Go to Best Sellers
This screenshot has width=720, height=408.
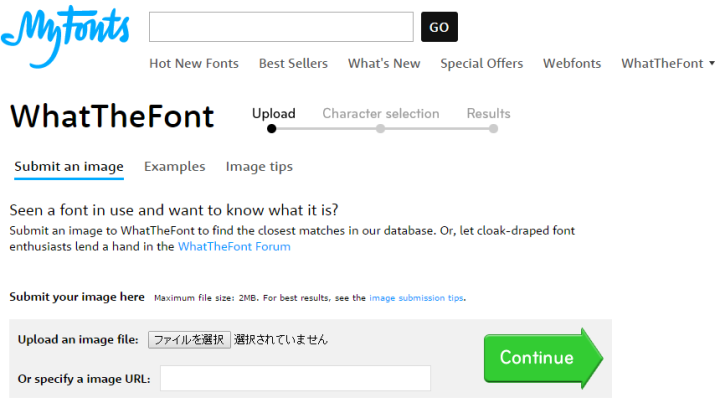coord(293,63)
